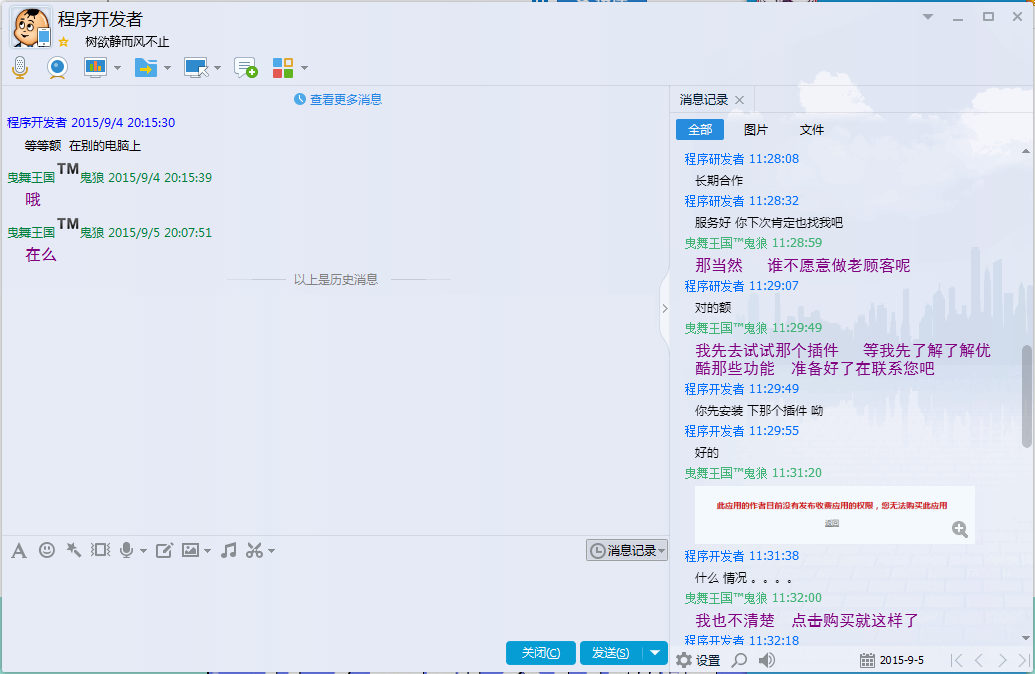
Task: Jump to first page of records
Action: click(956, 660)
